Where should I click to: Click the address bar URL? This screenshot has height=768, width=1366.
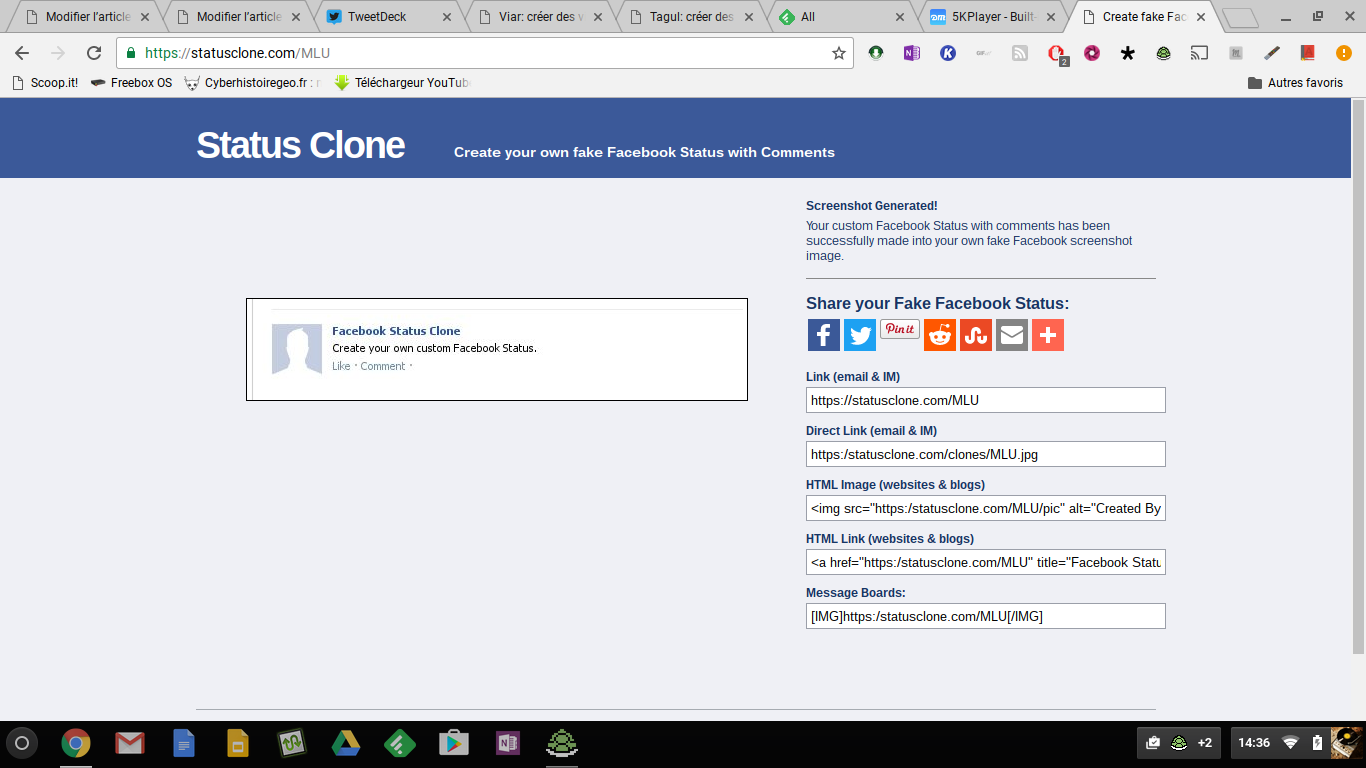[237, 53]
